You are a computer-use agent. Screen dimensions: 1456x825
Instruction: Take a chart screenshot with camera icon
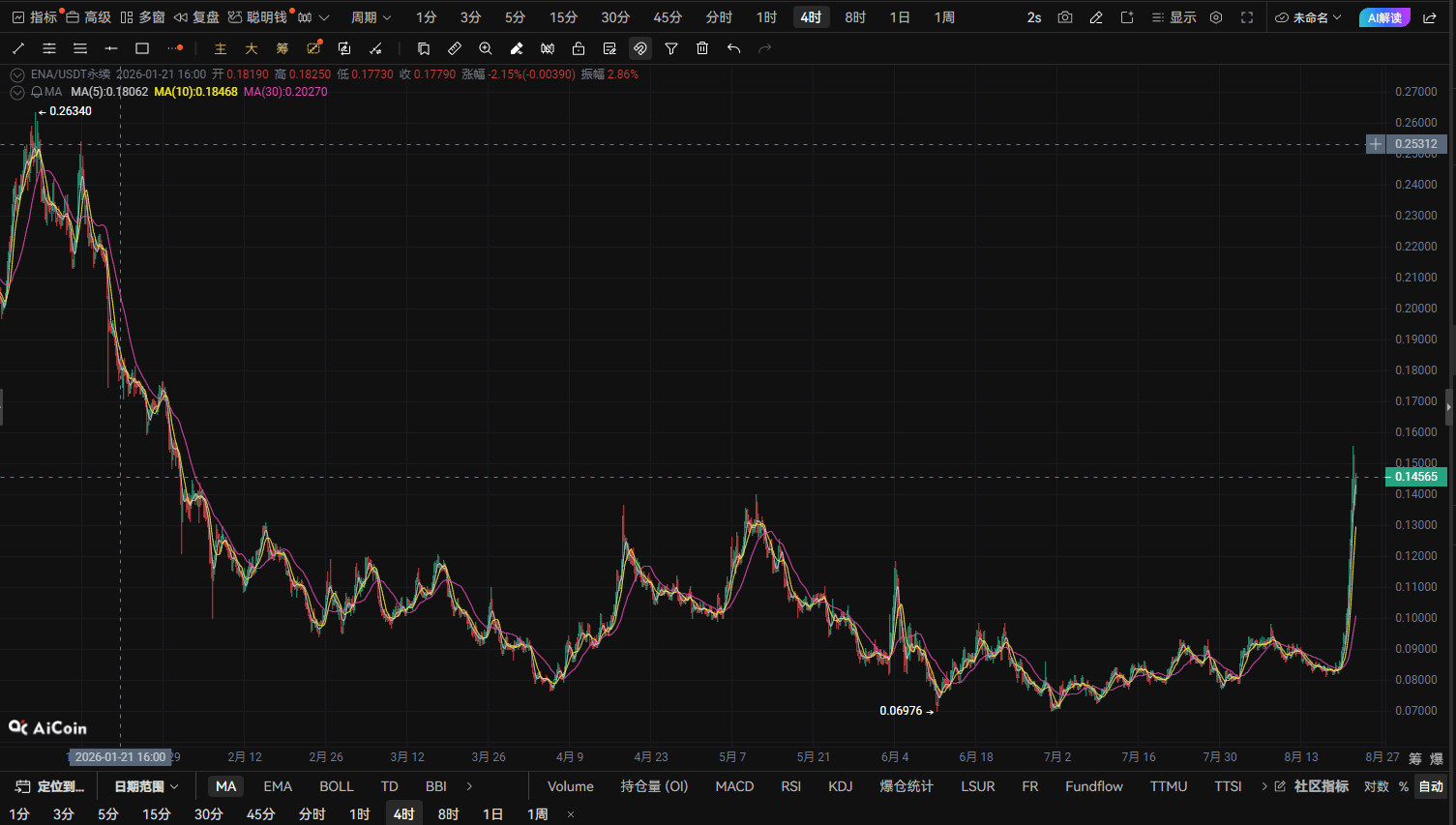point(1065,17)
